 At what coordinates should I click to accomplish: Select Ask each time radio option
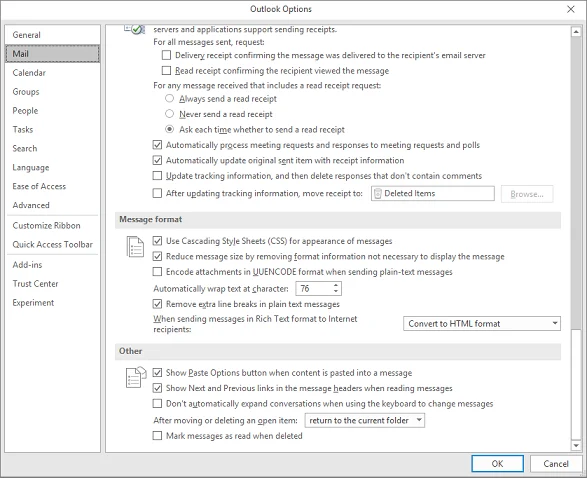click(x=170, y=130)
